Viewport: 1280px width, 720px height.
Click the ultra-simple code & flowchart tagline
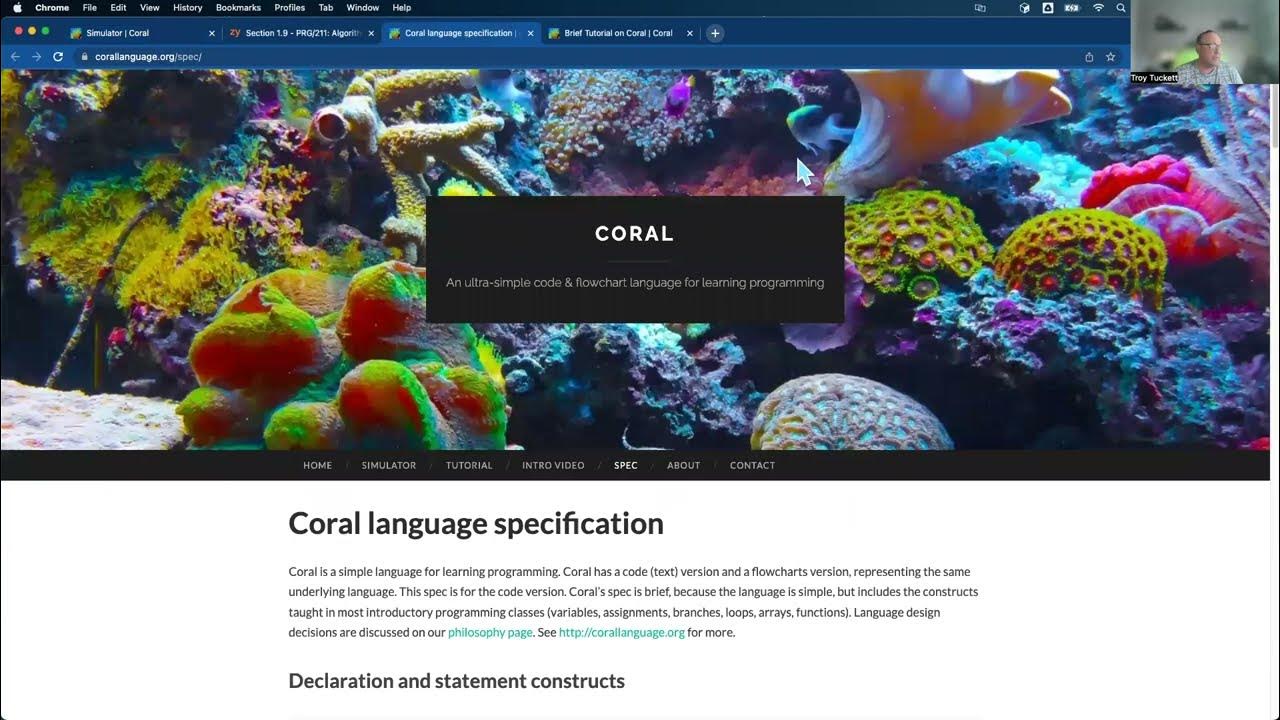click(635, 283)
